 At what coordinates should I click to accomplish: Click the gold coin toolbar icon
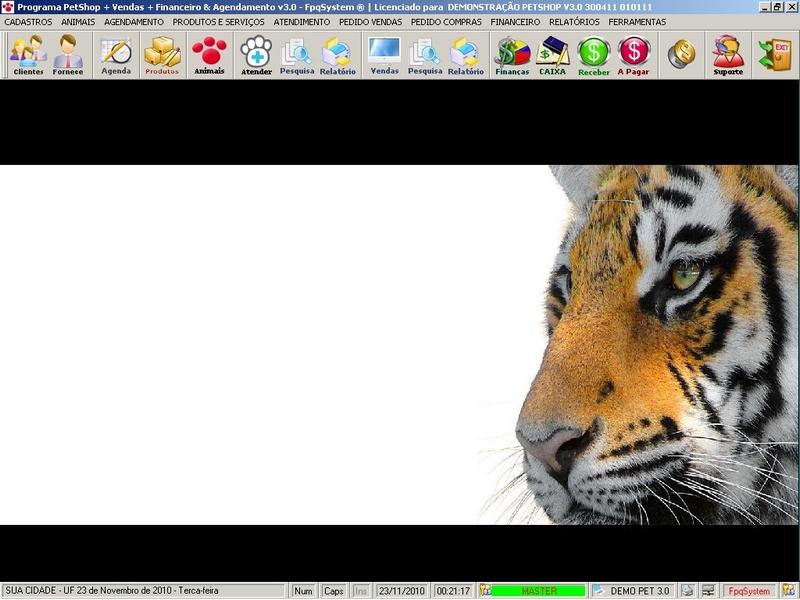682,54
